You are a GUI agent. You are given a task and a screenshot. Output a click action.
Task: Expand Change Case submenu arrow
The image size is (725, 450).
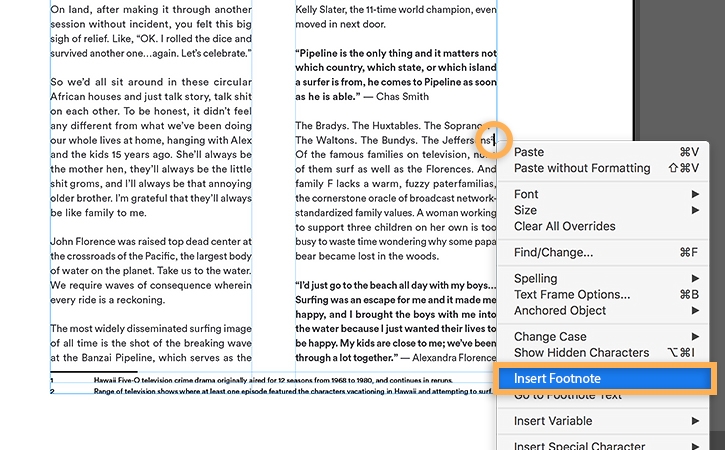click(695, 337)
